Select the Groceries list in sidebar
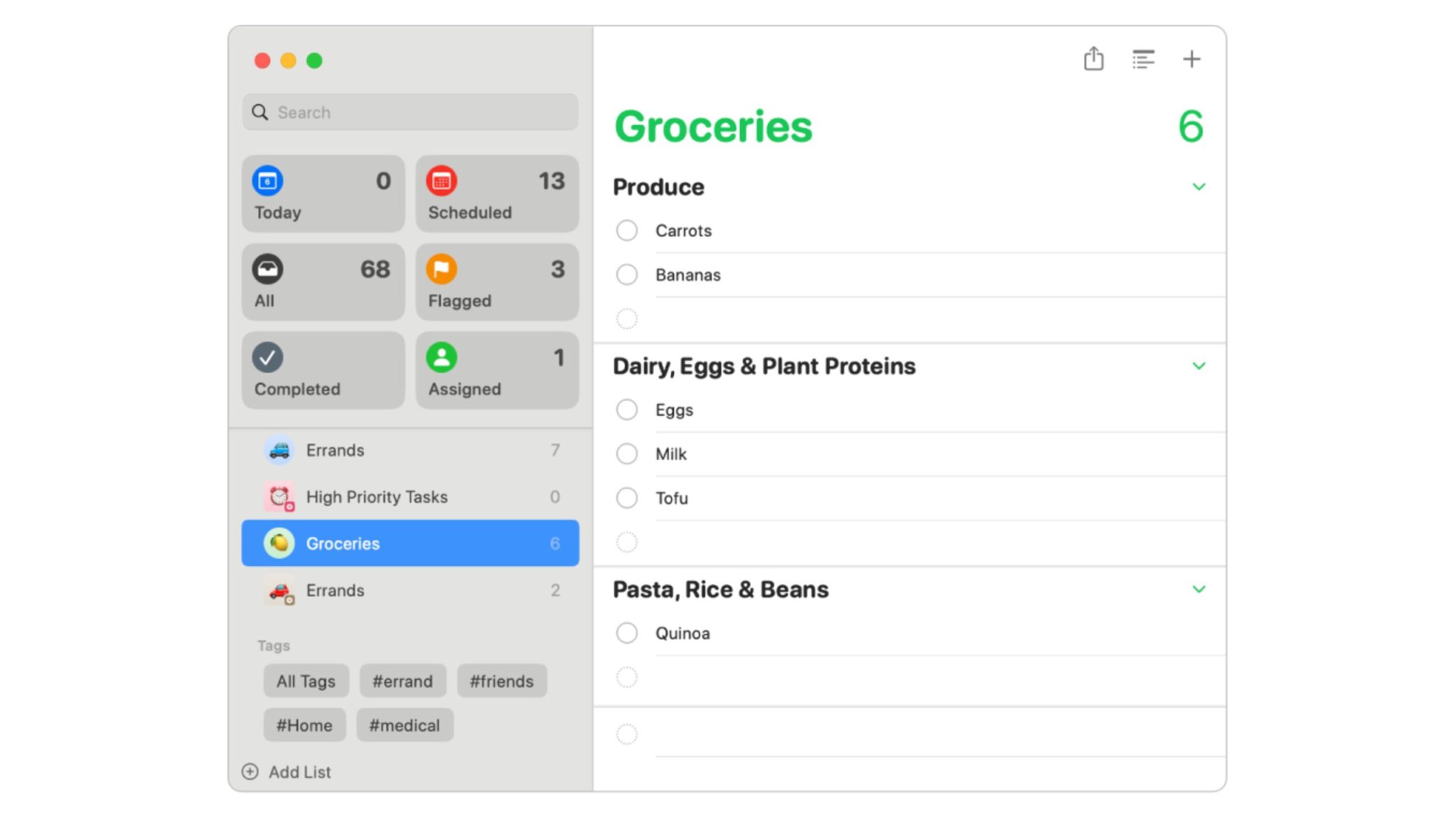1456x819 pixels. click(x=410, y=543)
